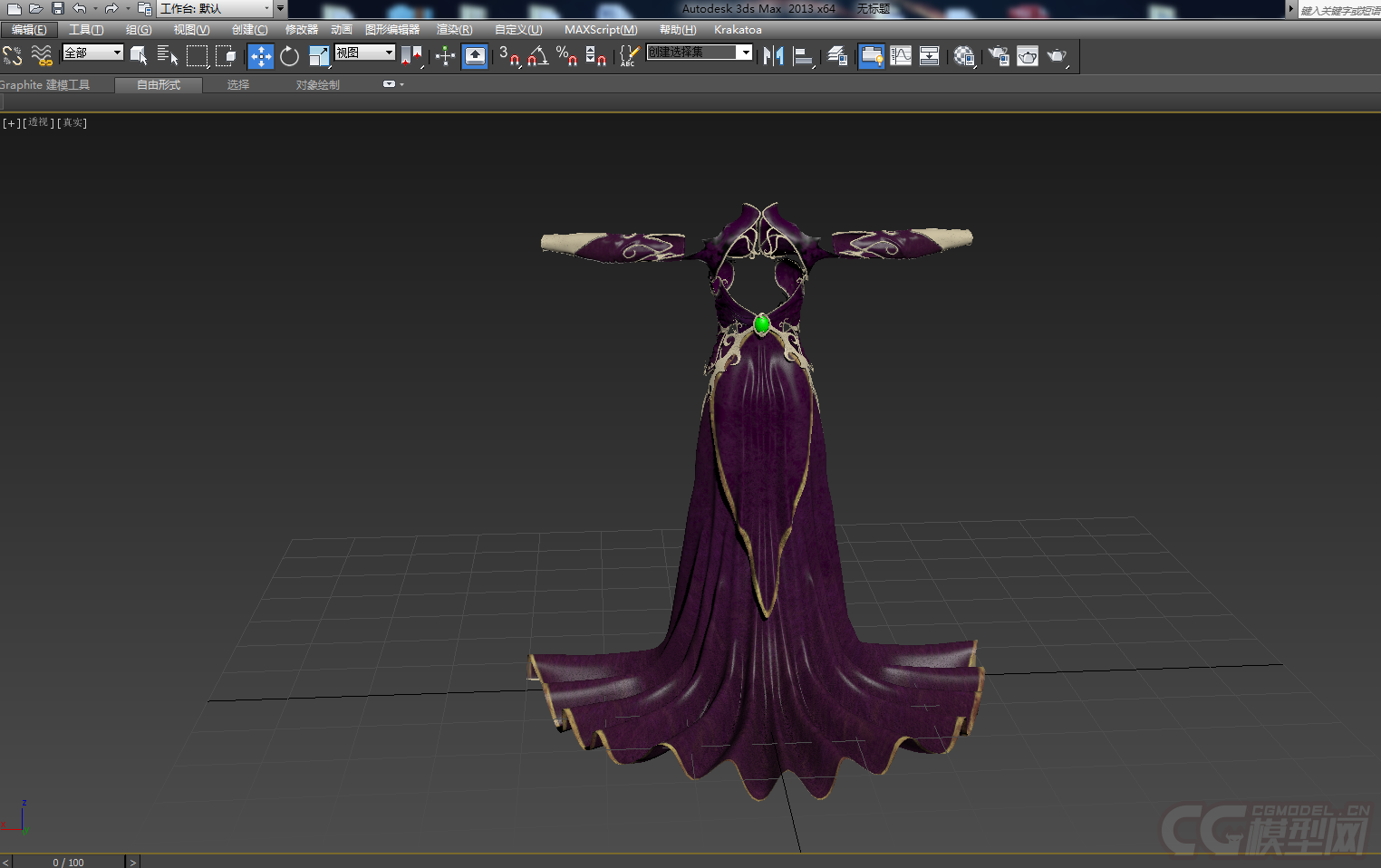
Task: Click the New Scene icon
Action: pyautogui.click(x=14, y=8)
